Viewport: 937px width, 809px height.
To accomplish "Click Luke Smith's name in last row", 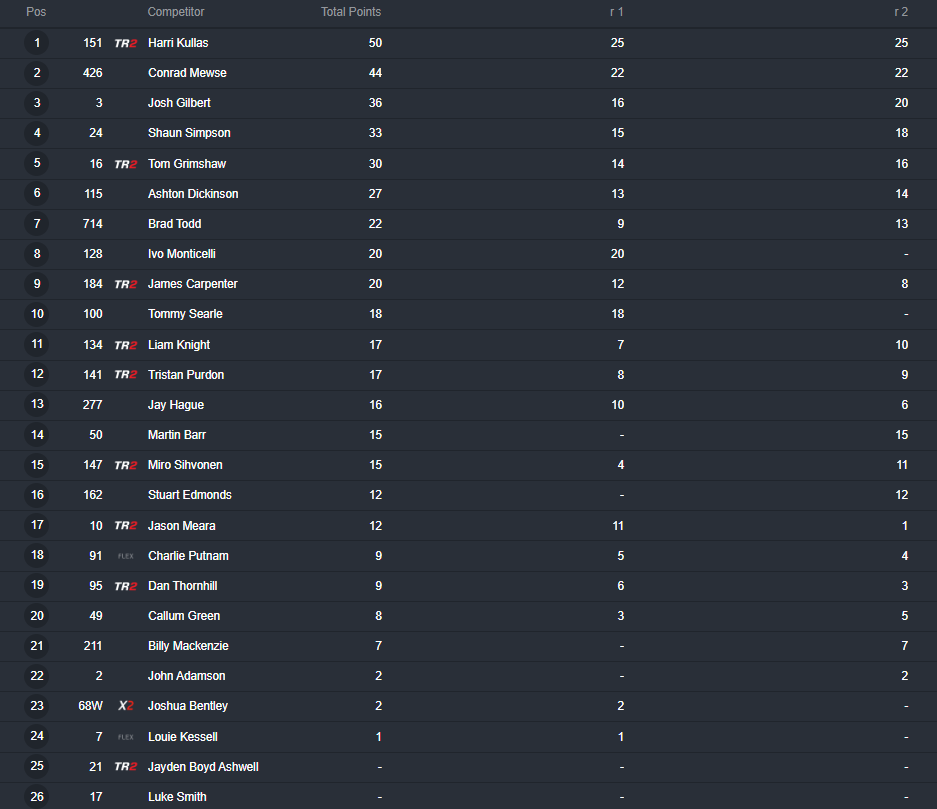I will point(177,796).
